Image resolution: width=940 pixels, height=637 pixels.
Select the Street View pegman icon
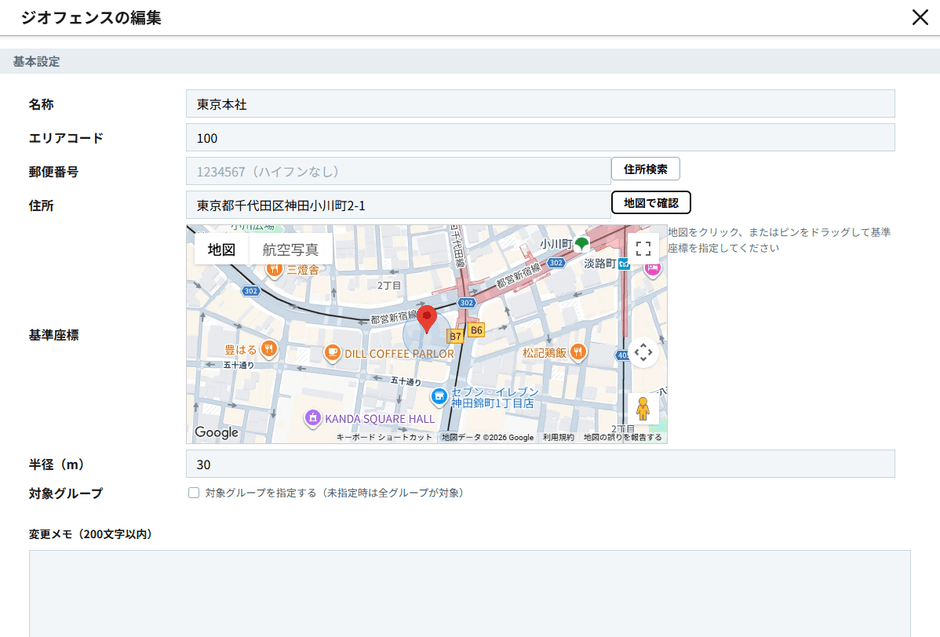click(x=643, y=409)
